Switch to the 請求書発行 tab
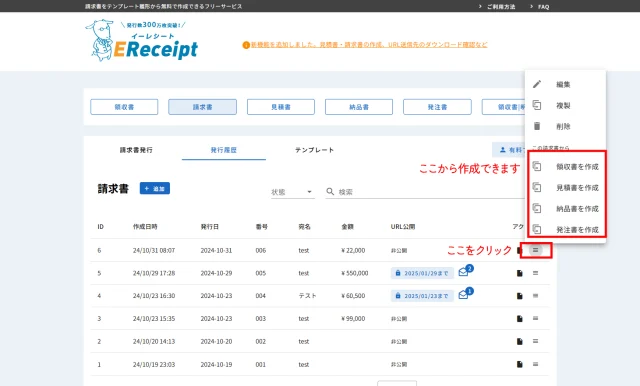 [x=136, y=150]
